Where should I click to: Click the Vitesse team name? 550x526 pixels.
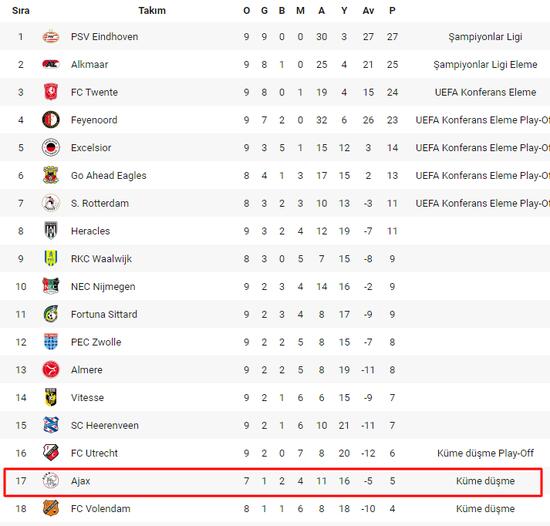coord(87,397)
